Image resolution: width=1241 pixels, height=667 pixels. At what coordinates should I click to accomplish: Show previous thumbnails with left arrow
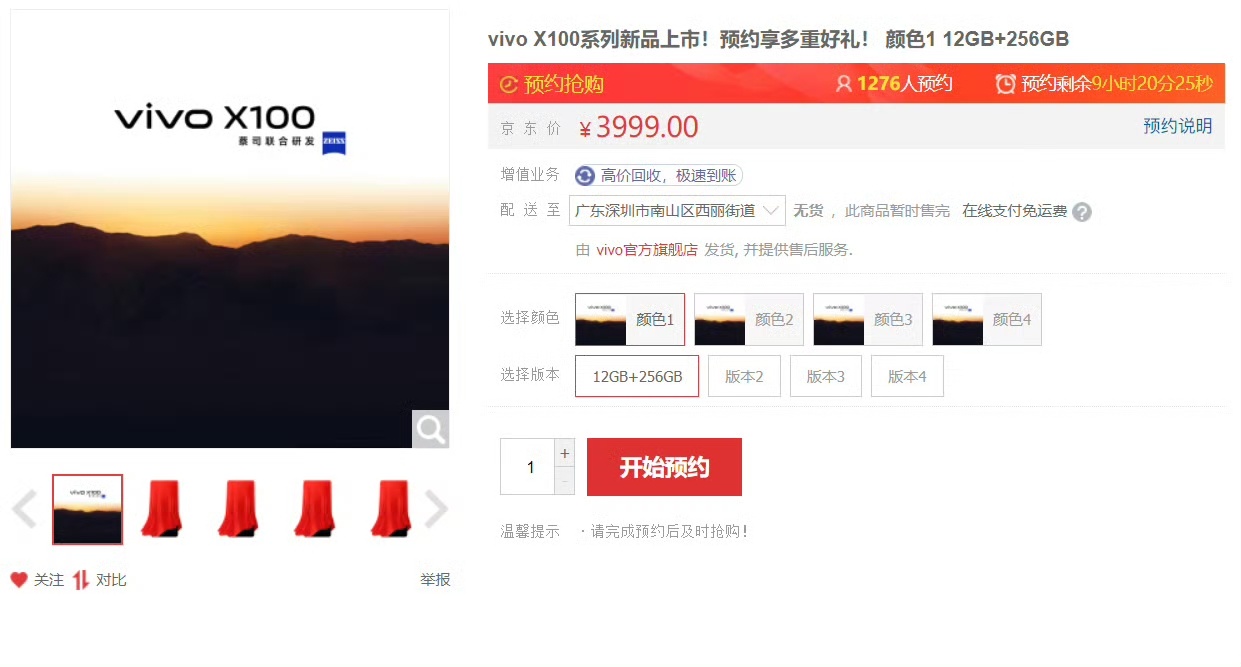pos(24,510)
